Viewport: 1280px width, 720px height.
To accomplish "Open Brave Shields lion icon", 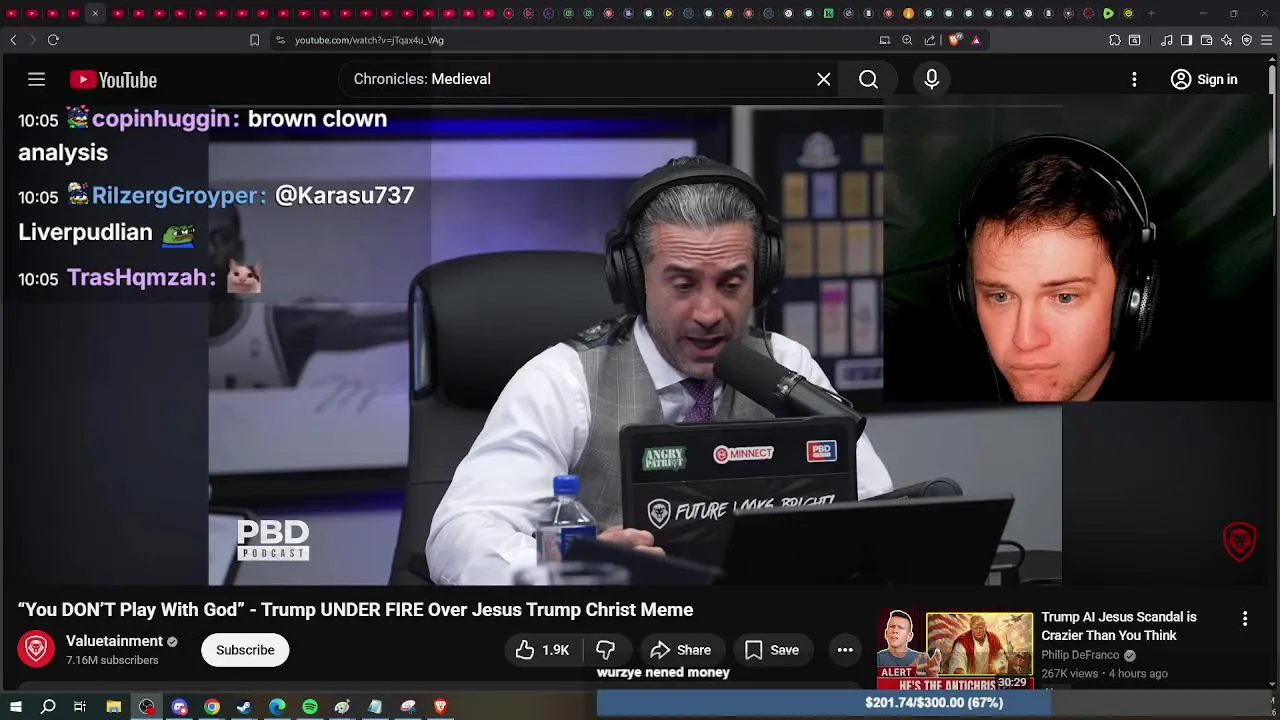I will pos(955,40).
